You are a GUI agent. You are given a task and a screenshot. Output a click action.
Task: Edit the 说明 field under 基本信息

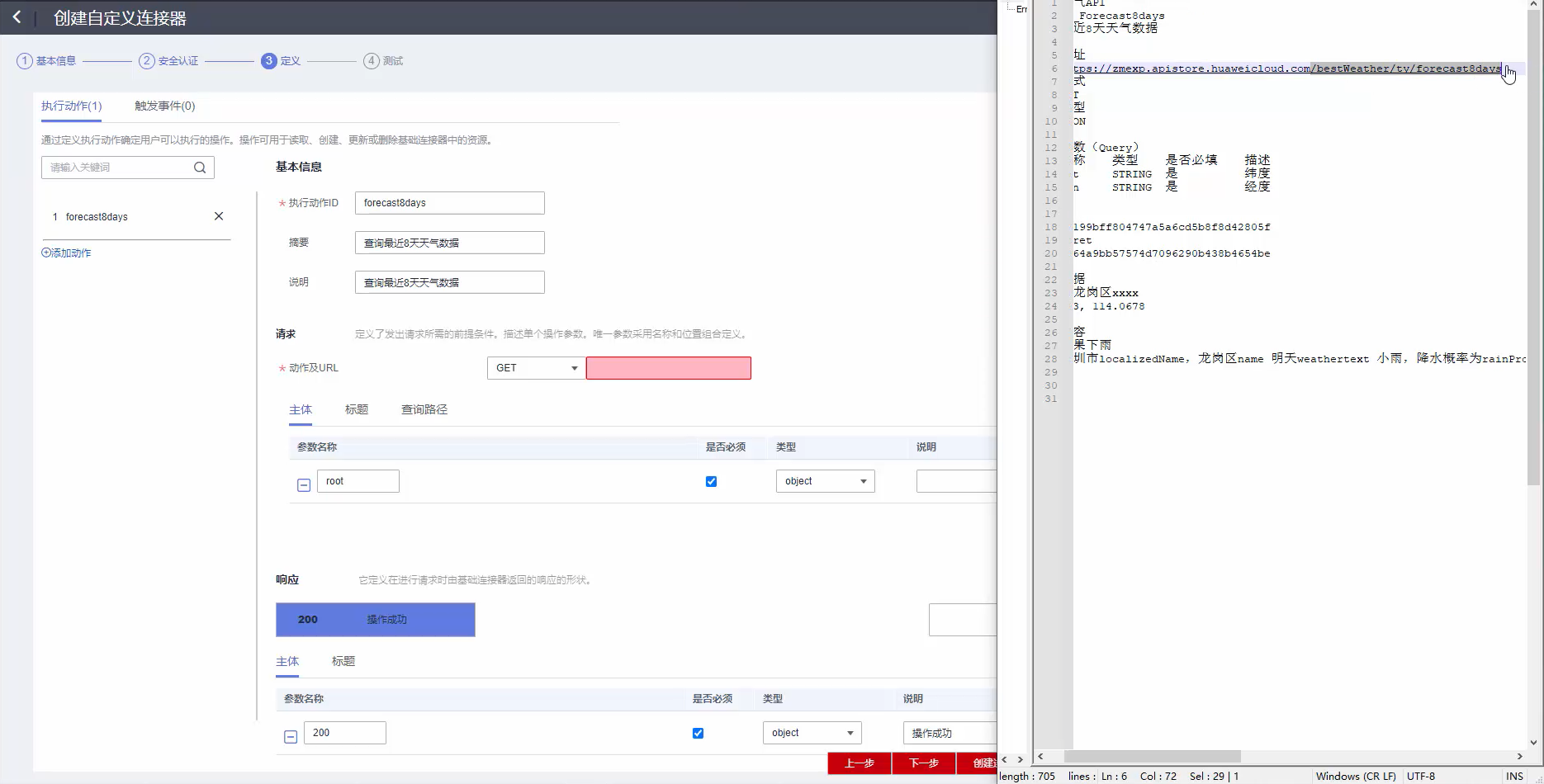(x=450, y=282)
